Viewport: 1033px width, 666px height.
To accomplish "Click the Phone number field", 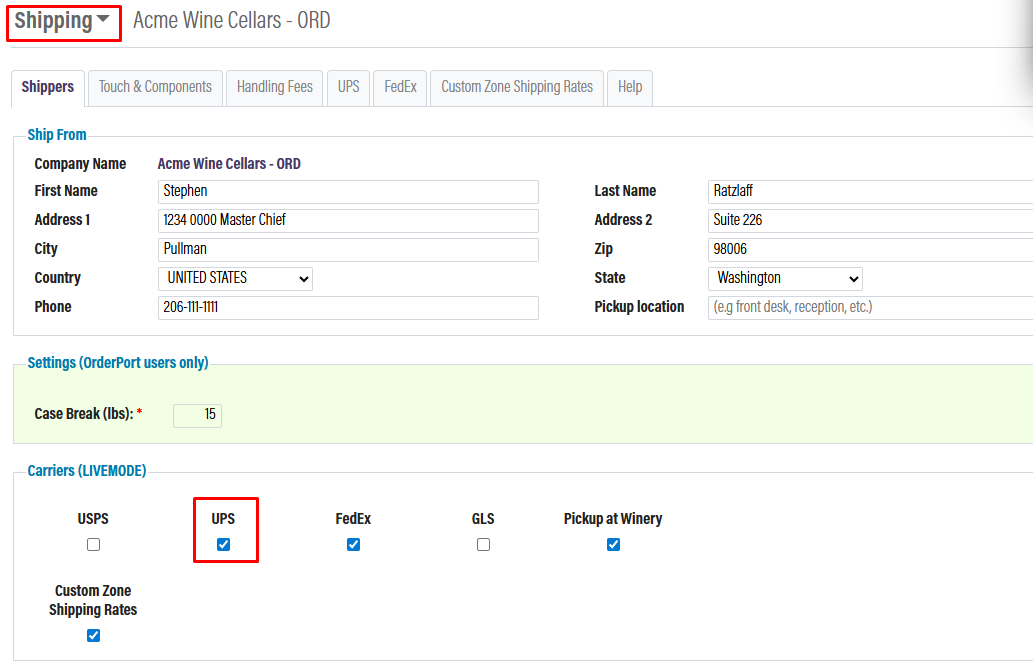I will click(x=349, y=308).
